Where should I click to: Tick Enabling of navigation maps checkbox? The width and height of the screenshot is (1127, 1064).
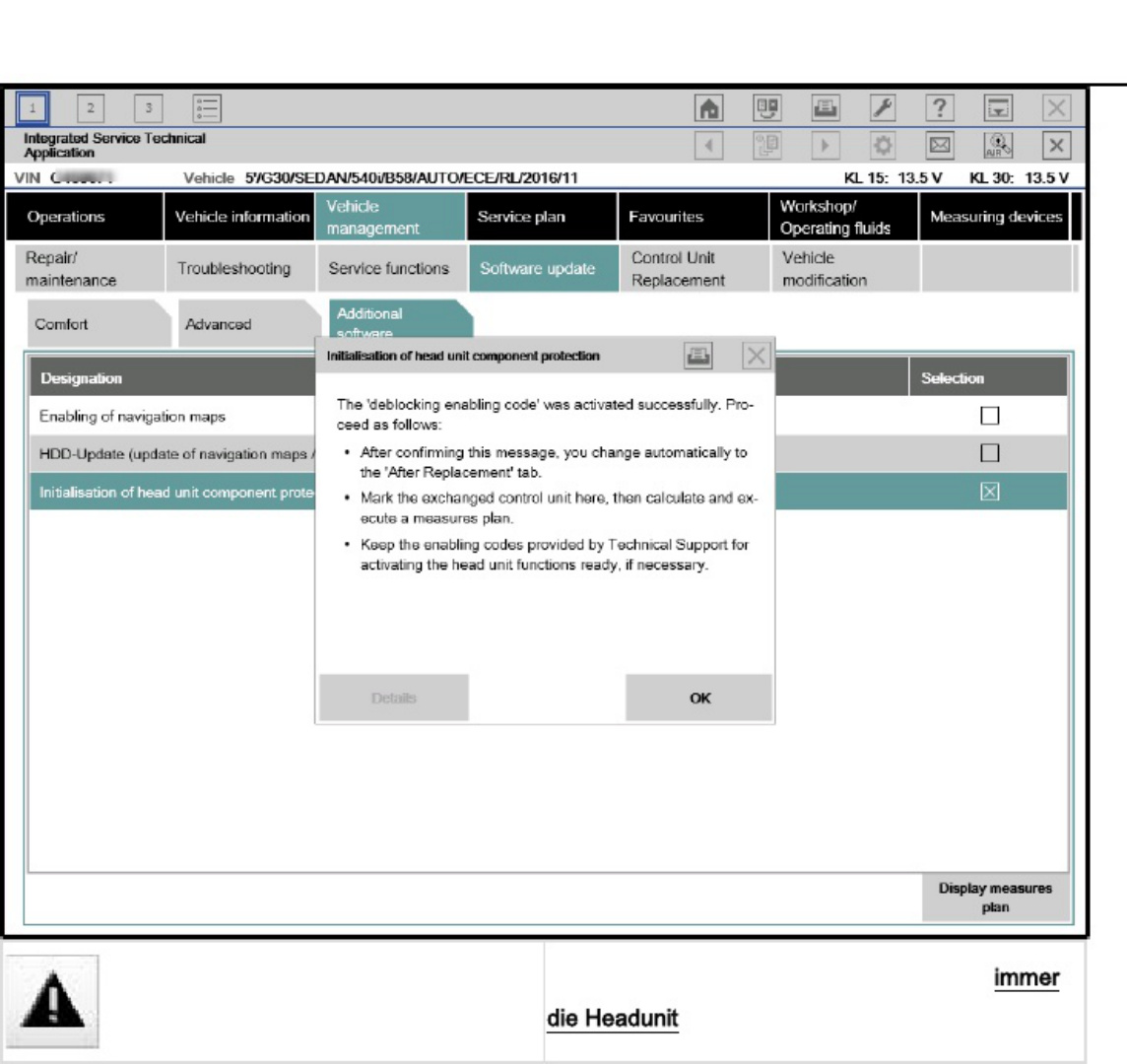point(990,416)
